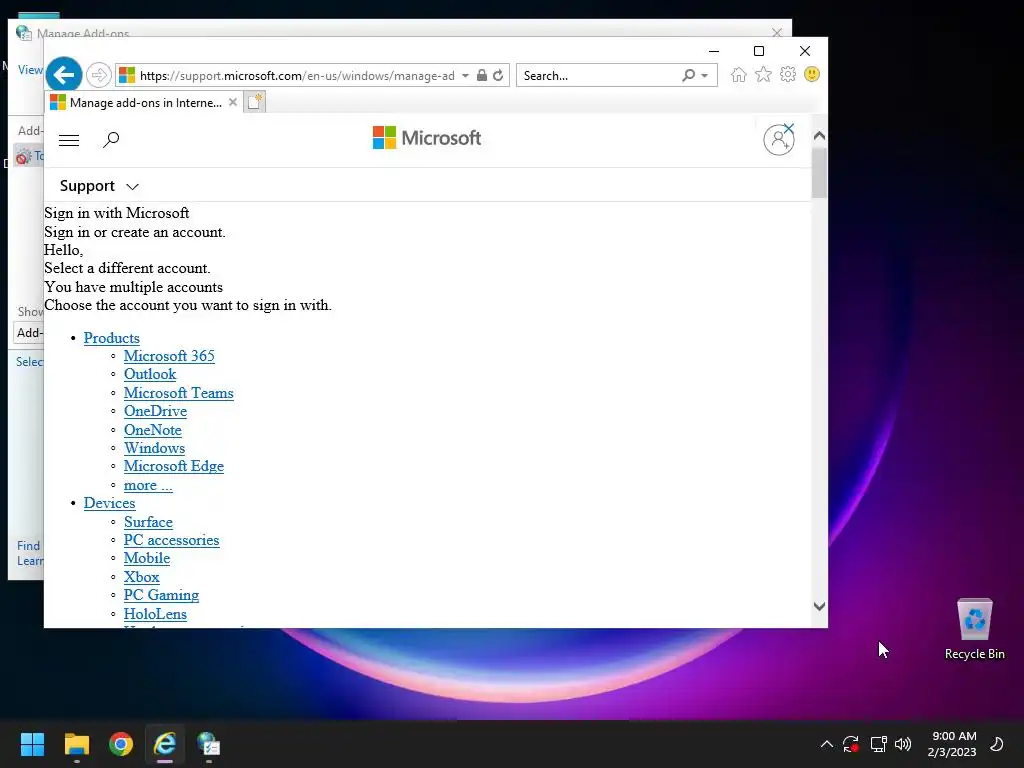The image size is (1024, 768).
Task: Open the Microsoft 365 link
Action: pyautogui.click(x=169, y=356)
